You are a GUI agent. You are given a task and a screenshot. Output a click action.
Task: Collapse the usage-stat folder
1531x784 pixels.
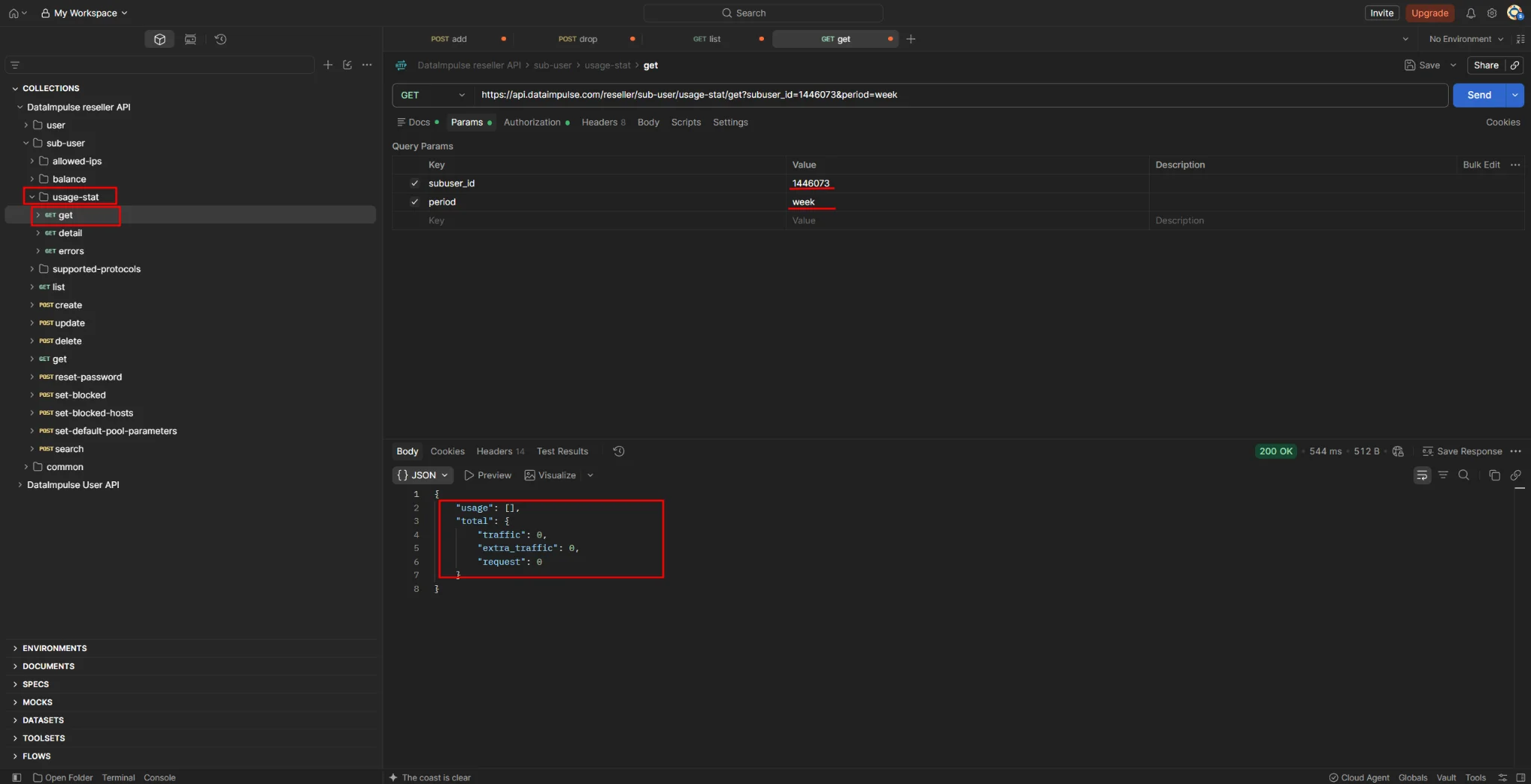click(31, 197)
